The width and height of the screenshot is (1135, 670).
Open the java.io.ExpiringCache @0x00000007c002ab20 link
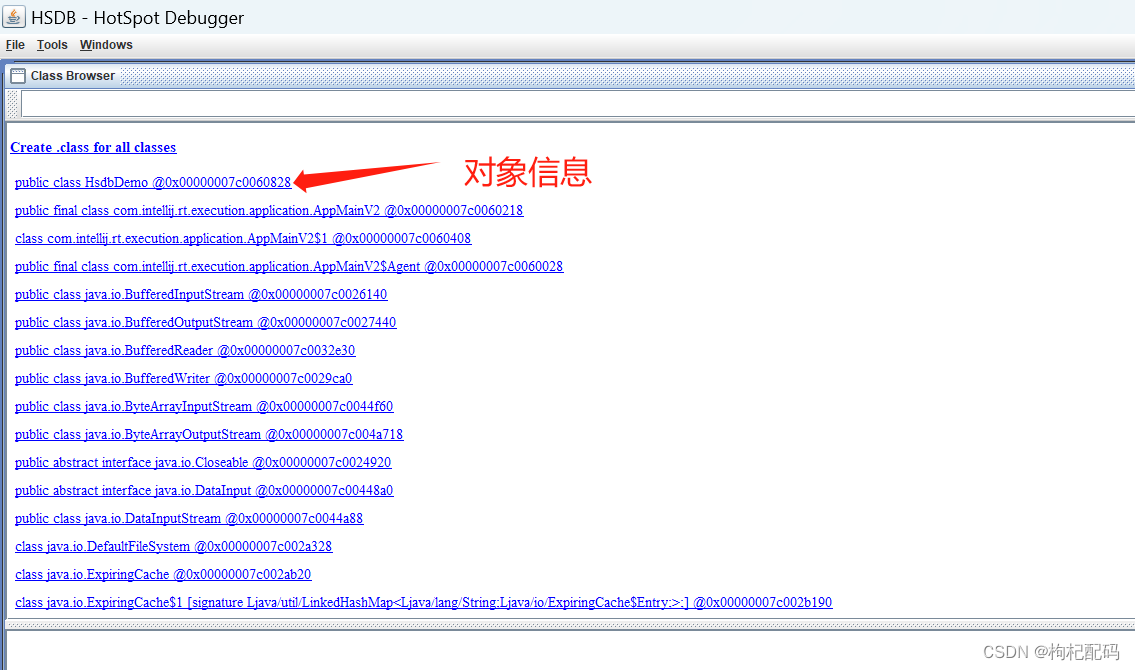click(x=163, y=574)
